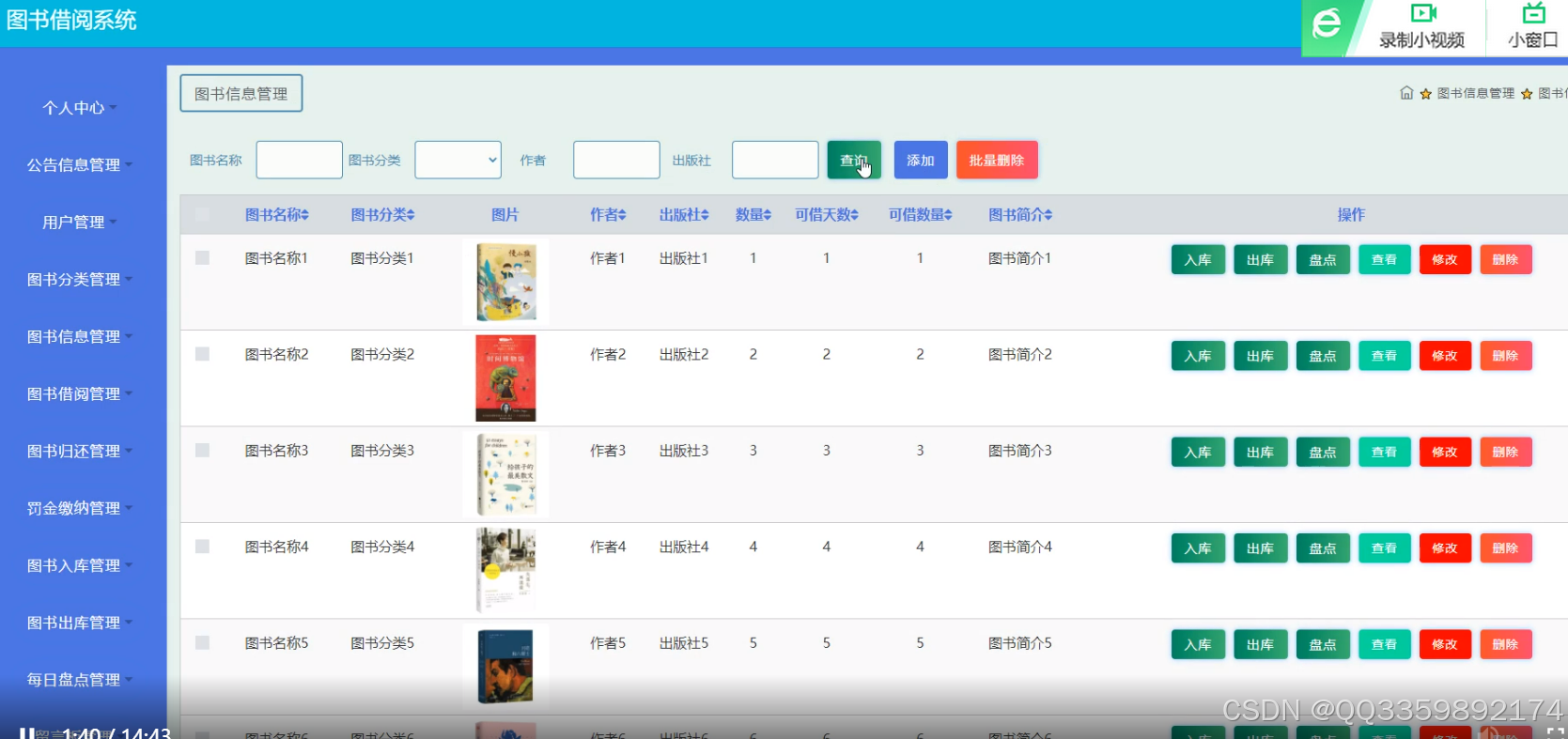This screenshot has height=739, width=1568.
Task: Click 入库 for 图书名称1
Action: [x=1198, y=259]
